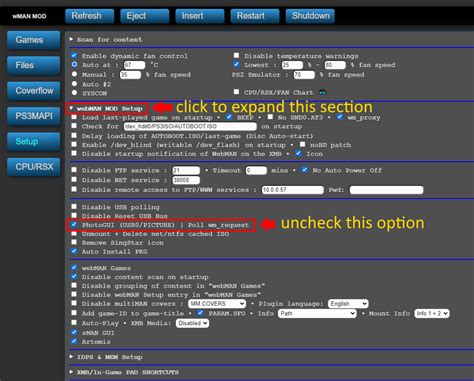Toggle the CPU/RSX/FAN Chart checkbox
This screenshot has width=474, height=381.
click(x=236, y=92)
